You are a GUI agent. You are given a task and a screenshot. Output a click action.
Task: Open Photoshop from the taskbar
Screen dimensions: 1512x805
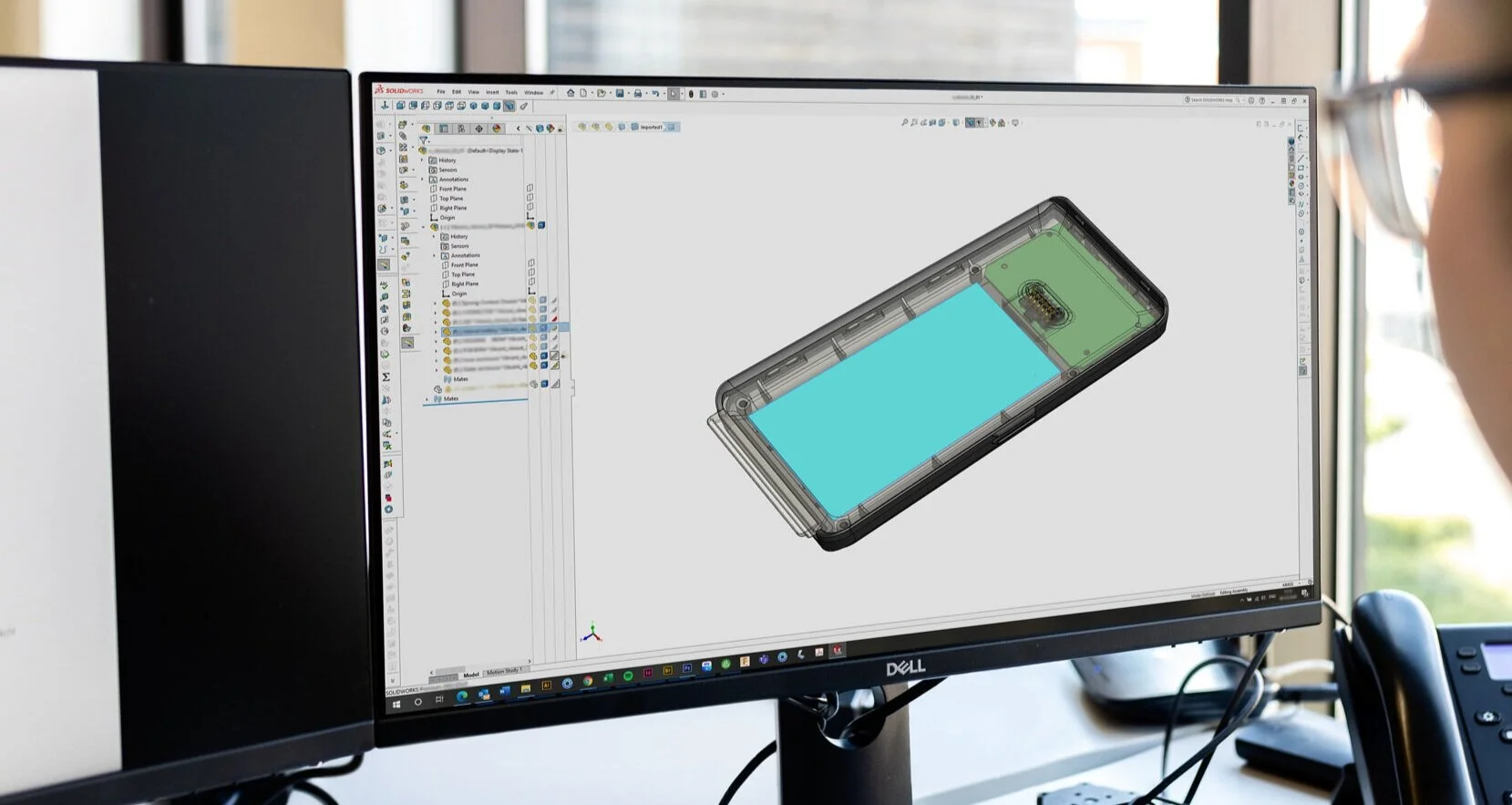(687, 667)
